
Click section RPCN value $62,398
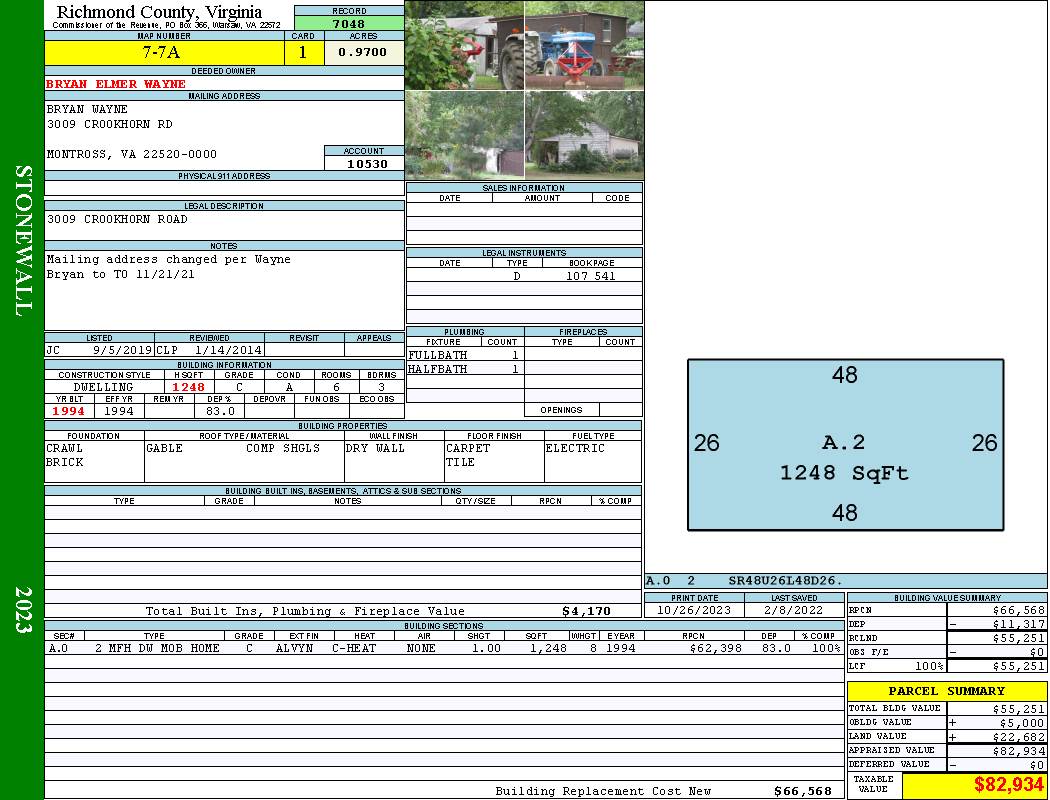pos(715,648)
